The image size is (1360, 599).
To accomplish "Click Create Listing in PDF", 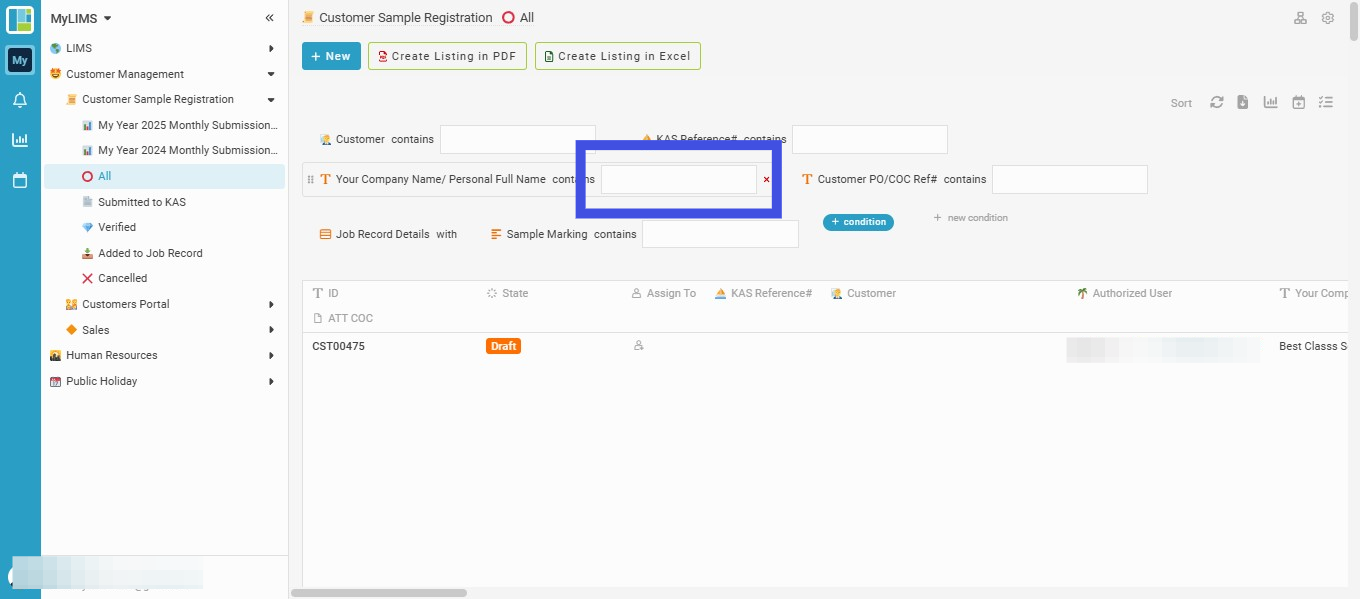I will pos(445,56).
